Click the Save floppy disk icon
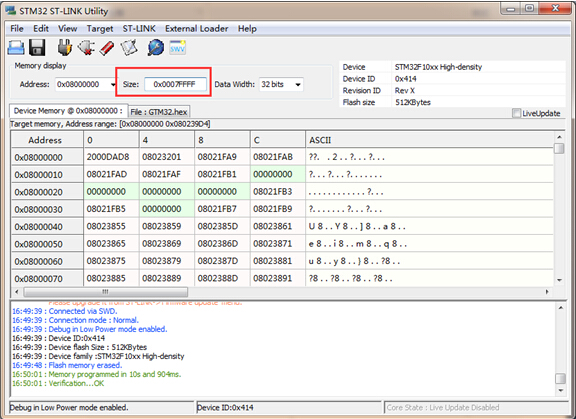Viewport: 576px width, 419px height. (37, 48)
